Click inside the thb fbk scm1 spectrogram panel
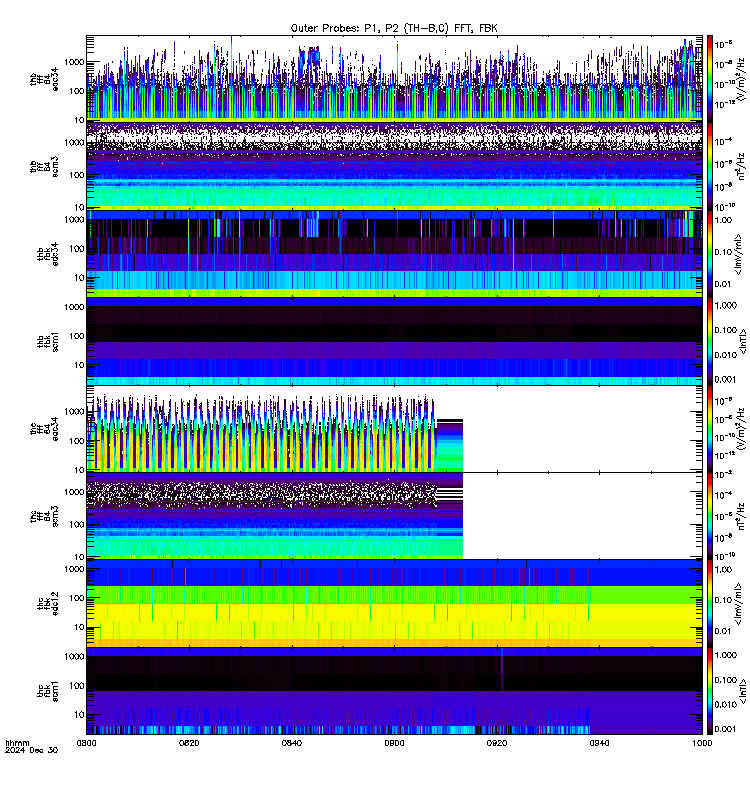This screenshot has height=800, width=750. (x=394, y=341)
